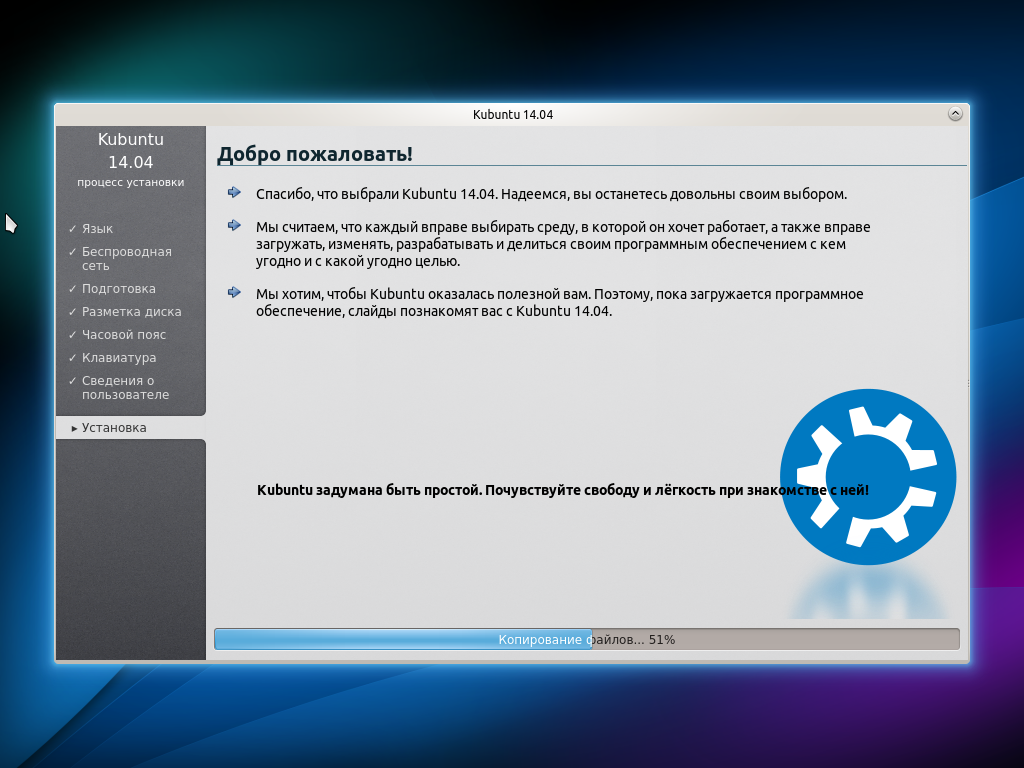
Task: Click the 'Kubuntu задумана быть простой' slogan
Action: tap(563, 490)
